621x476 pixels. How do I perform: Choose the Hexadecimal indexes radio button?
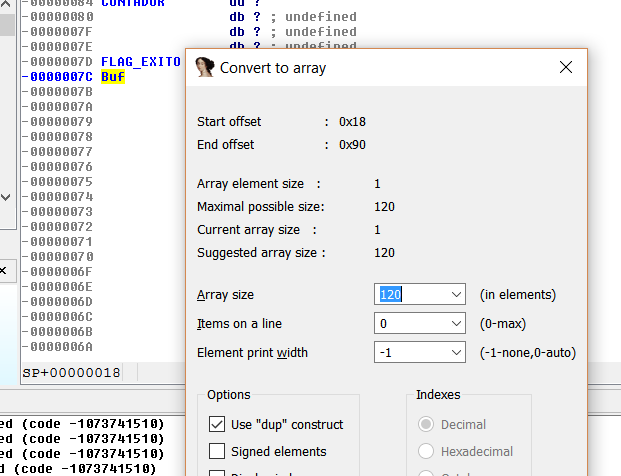point(426,451)
